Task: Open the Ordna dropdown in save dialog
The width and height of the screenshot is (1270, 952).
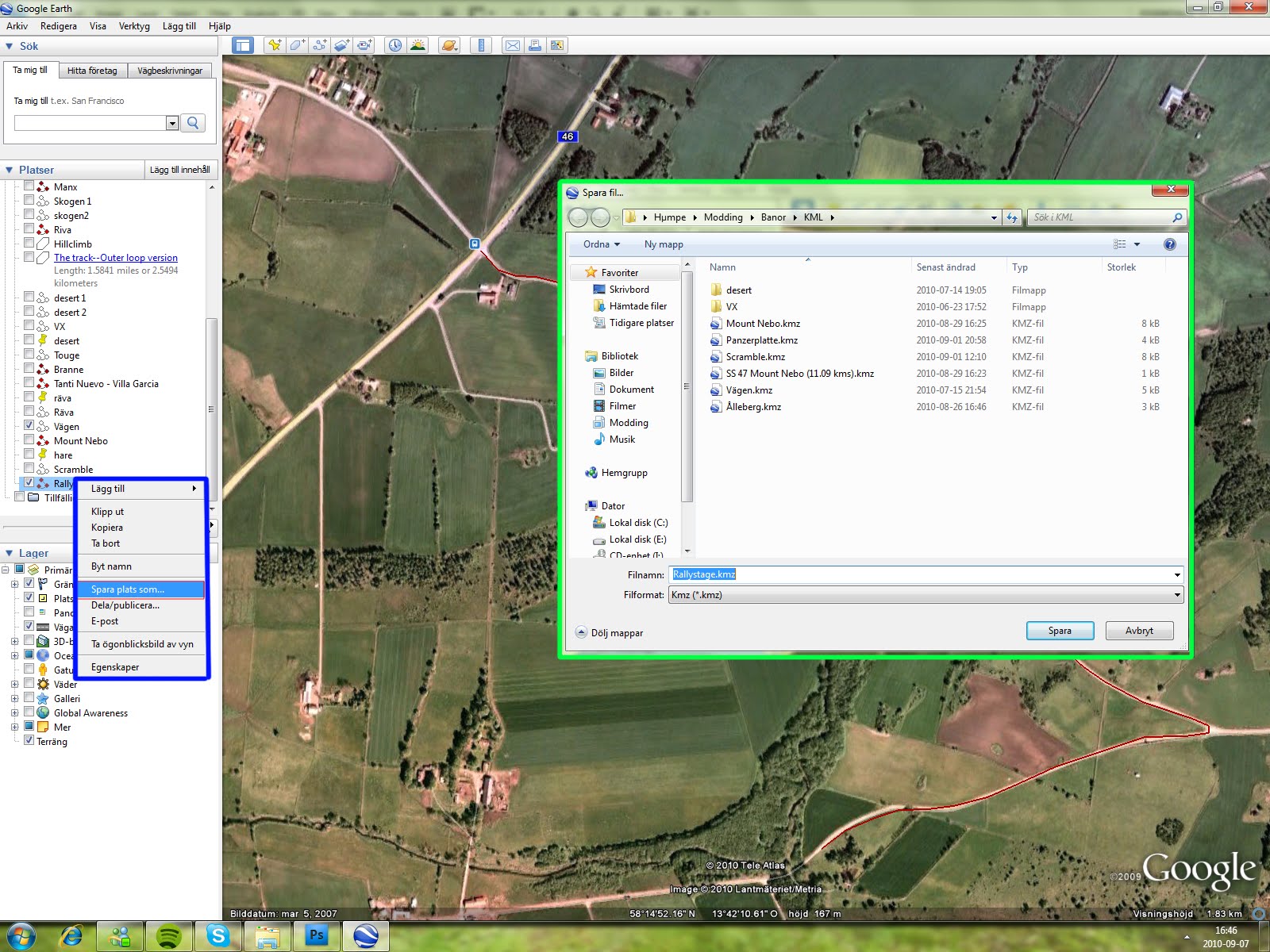Action: pos(601,244)
